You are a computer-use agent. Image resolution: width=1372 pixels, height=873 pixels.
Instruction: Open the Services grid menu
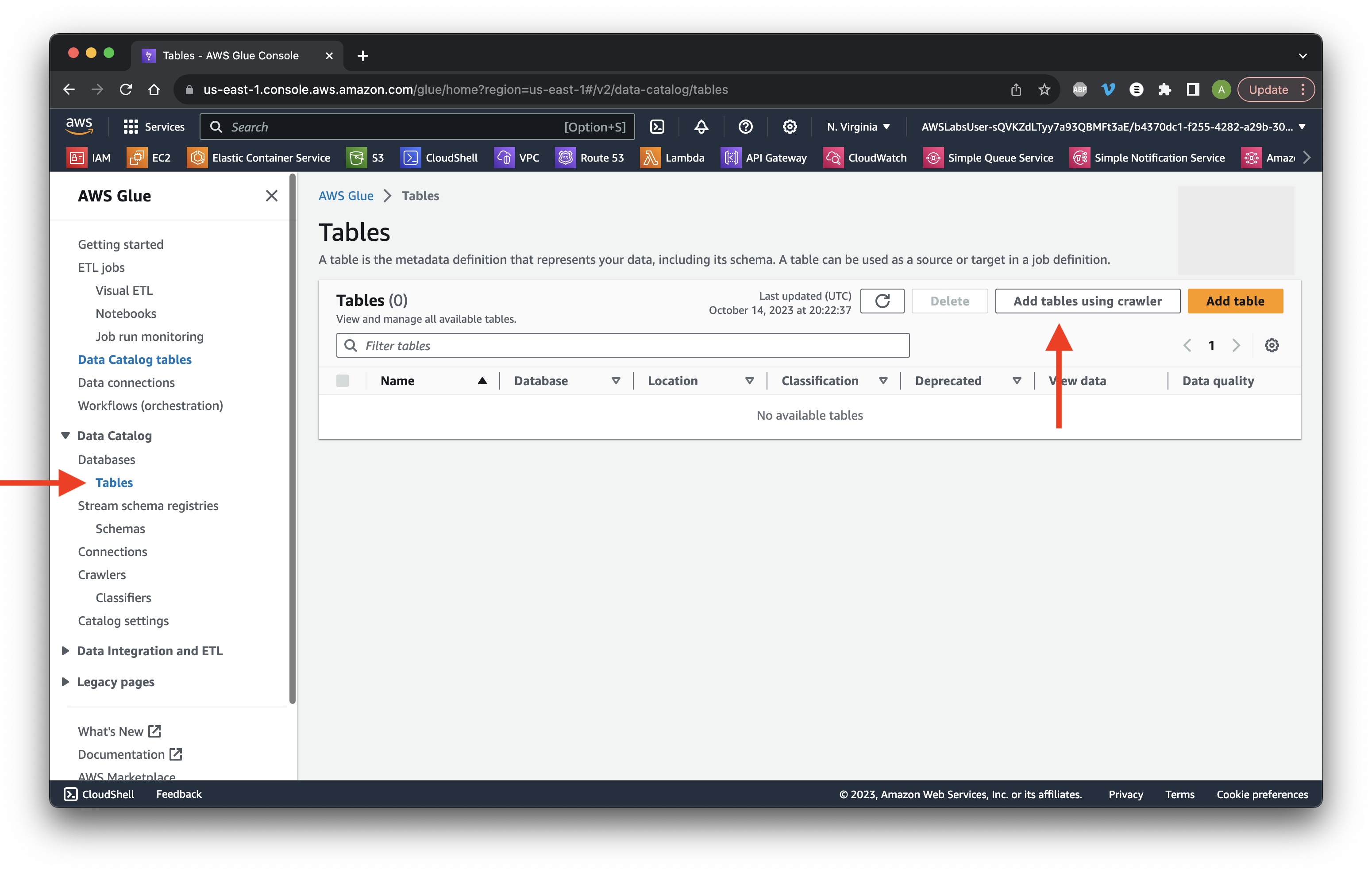tap(154, 127)
